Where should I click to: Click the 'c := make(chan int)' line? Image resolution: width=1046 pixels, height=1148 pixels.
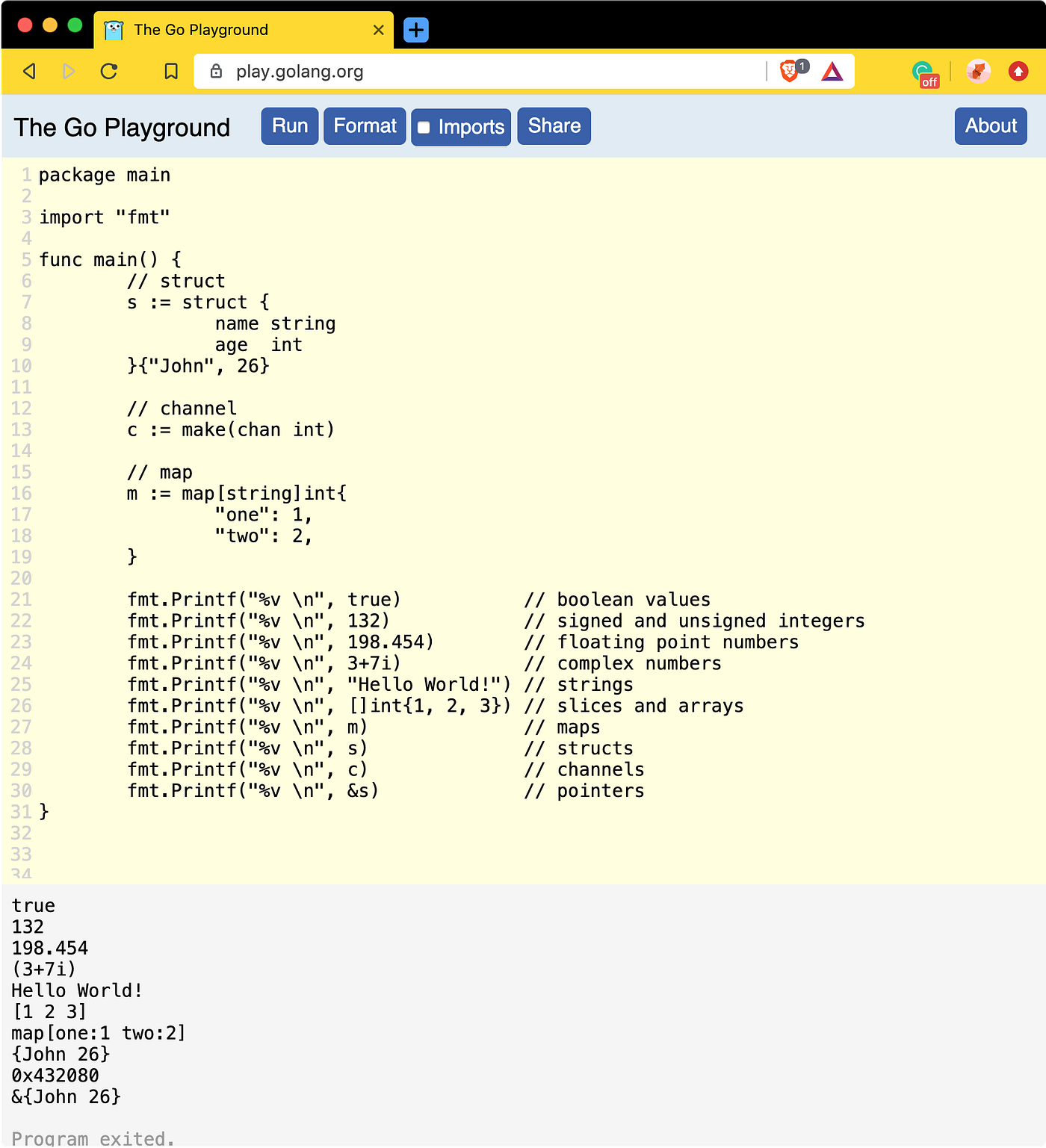click(x=231, y=430)
